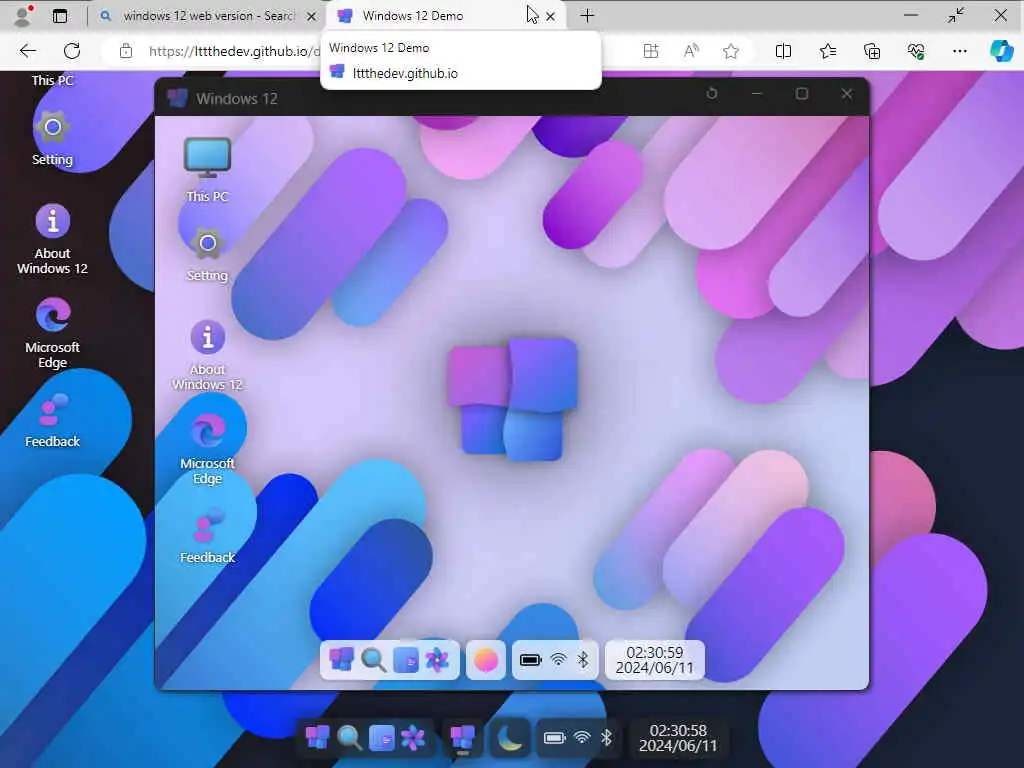Click Wi-Fi icon in nested taskbar
Screen dimensions: 1024x768
point(558,660)
